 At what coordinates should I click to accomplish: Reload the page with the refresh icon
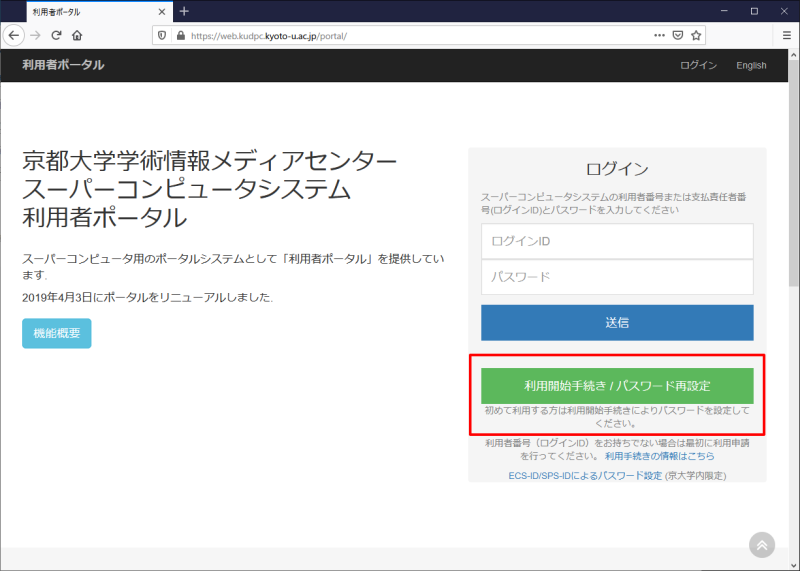56,35
